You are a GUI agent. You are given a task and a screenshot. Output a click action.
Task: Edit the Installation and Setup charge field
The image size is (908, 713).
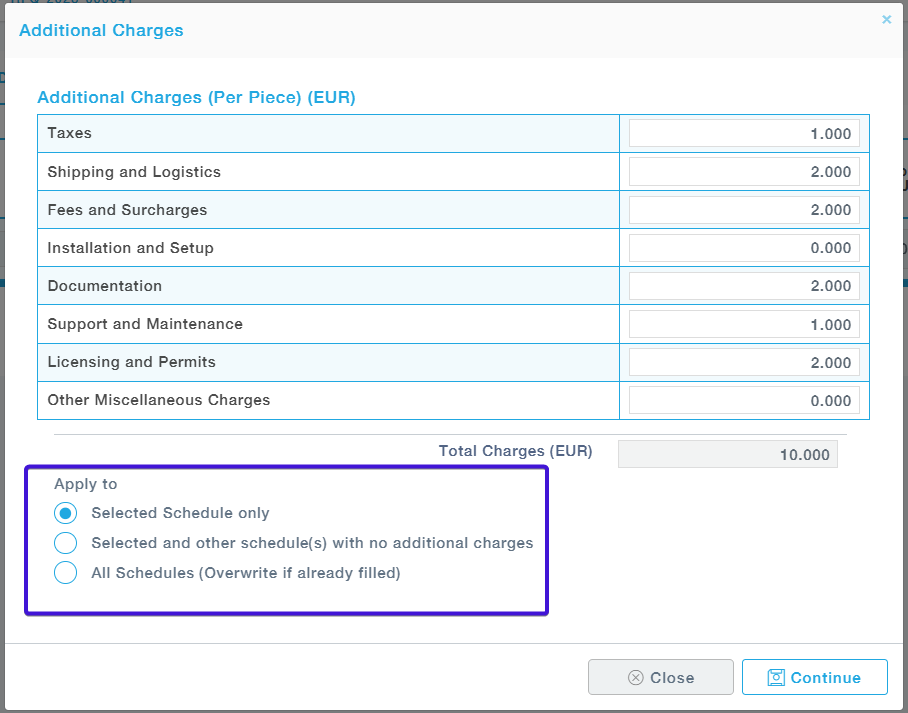[x=743, y=248]
